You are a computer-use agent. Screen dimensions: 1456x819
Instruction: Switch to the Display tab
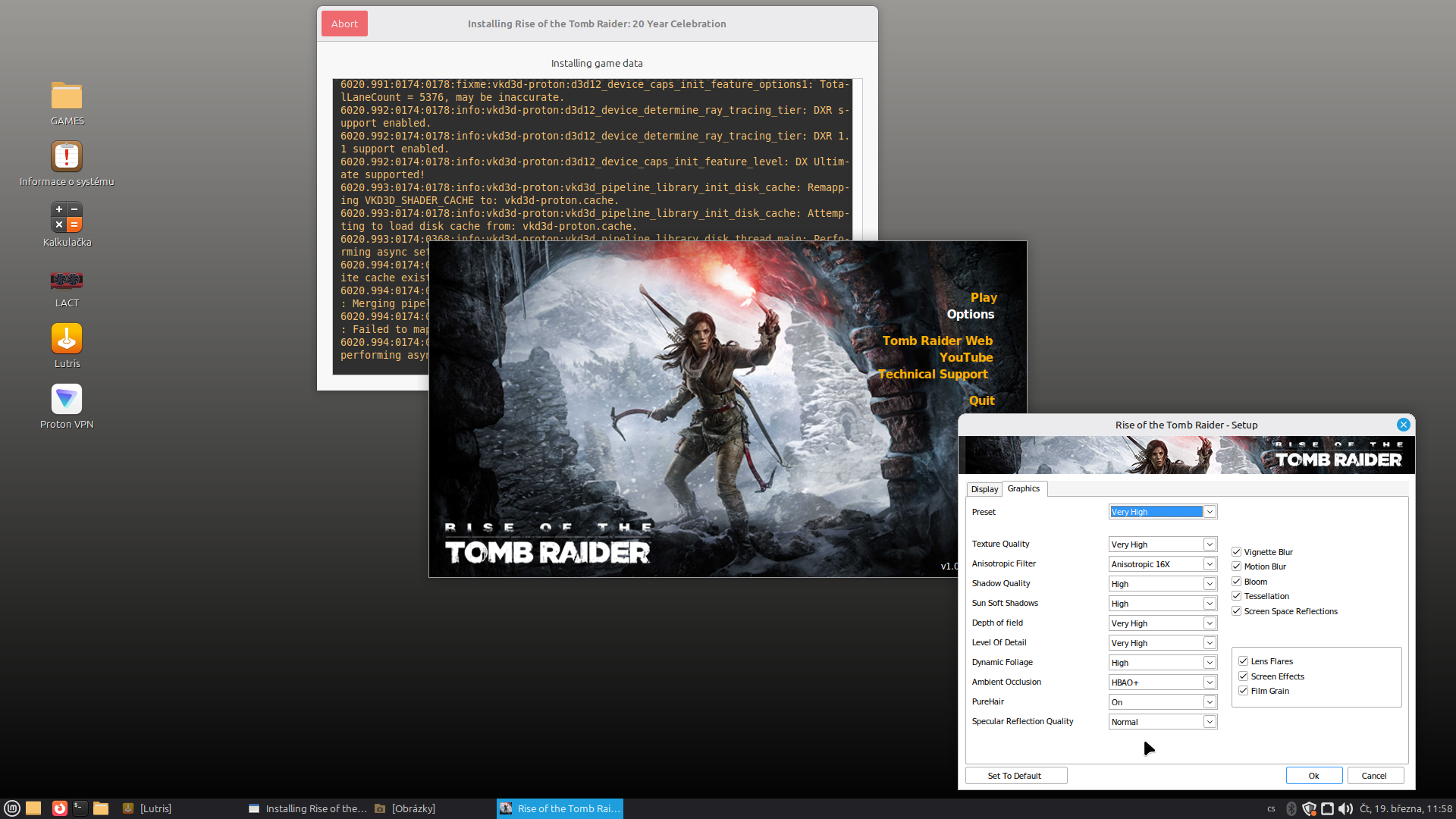click(x=984, y=489)
